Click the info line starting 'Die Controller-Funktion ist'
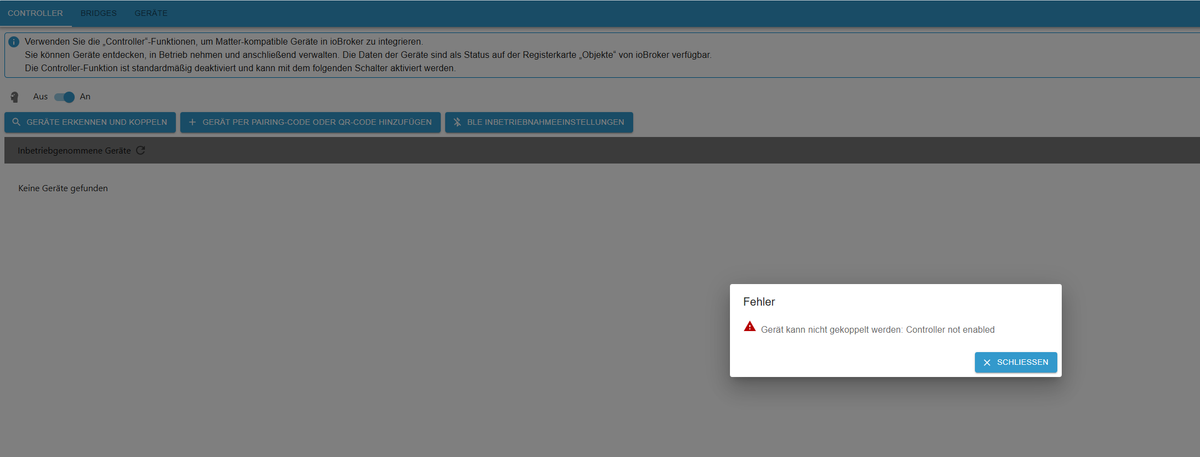The width and height of the screenshot is (1200, 457). tap(240, 68)
